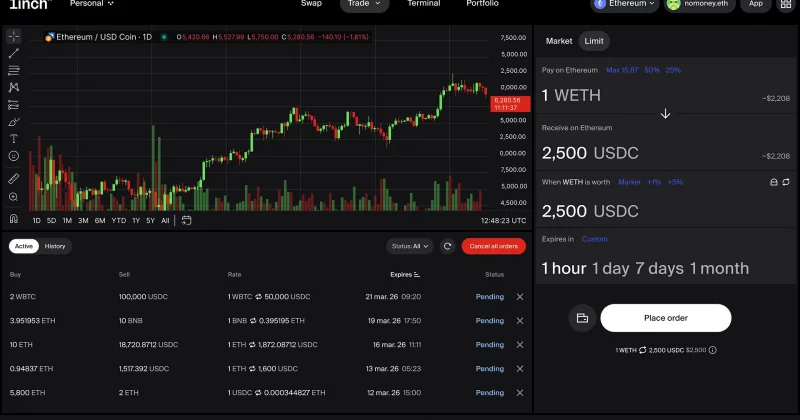Click the info icon under Place order
The image size is (800, 420).
[713, 350]
